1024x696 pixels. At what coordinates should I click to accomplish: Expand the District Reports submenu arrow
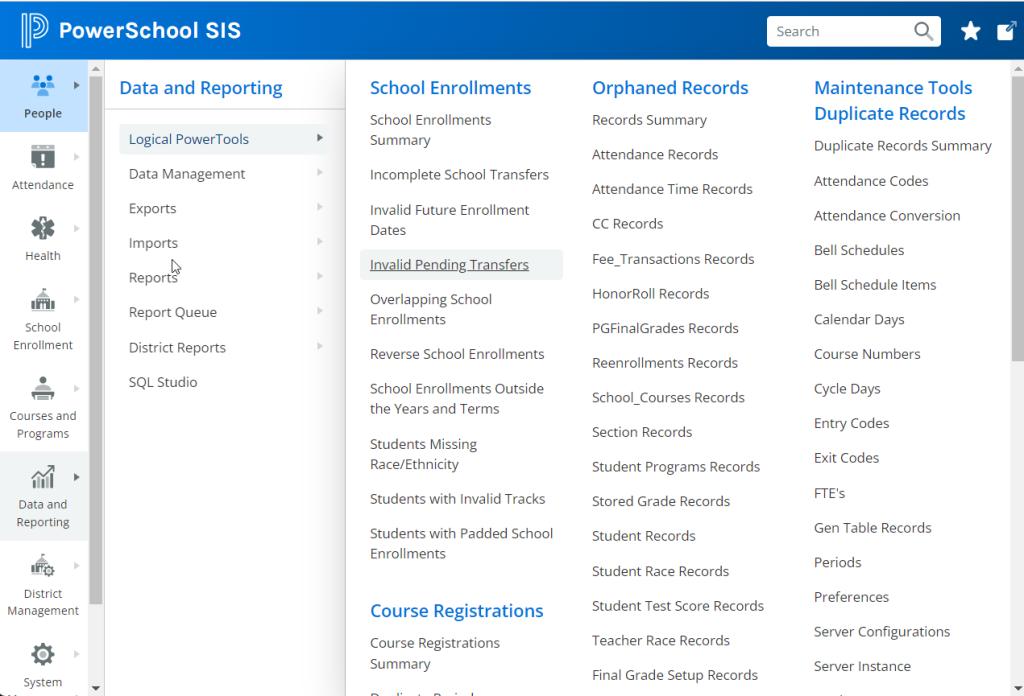point(320,346)
